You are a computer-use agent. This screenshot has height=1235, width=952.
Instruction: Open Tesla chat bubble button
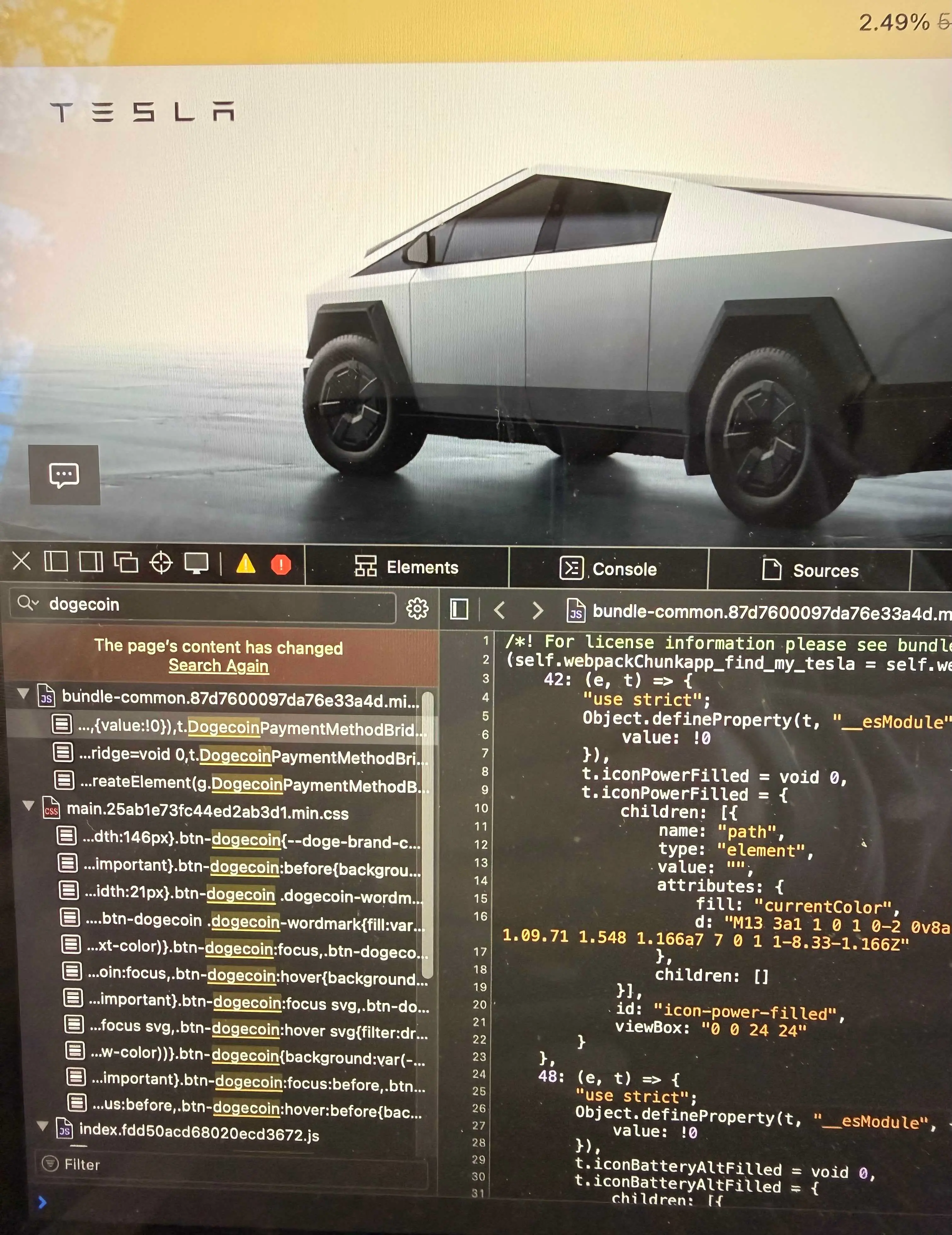click(65, 474)
